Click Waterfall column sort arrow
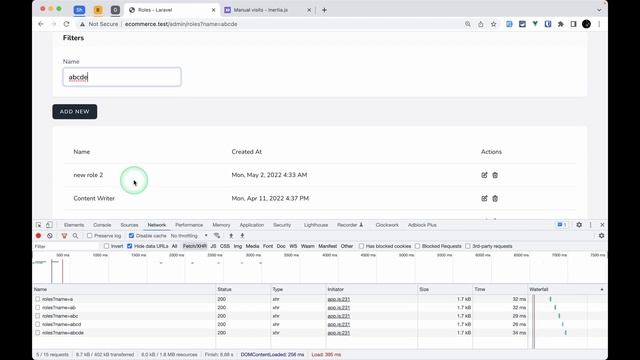Image resolution: width=640 pixels, height=360 pixels. point(602,289)
